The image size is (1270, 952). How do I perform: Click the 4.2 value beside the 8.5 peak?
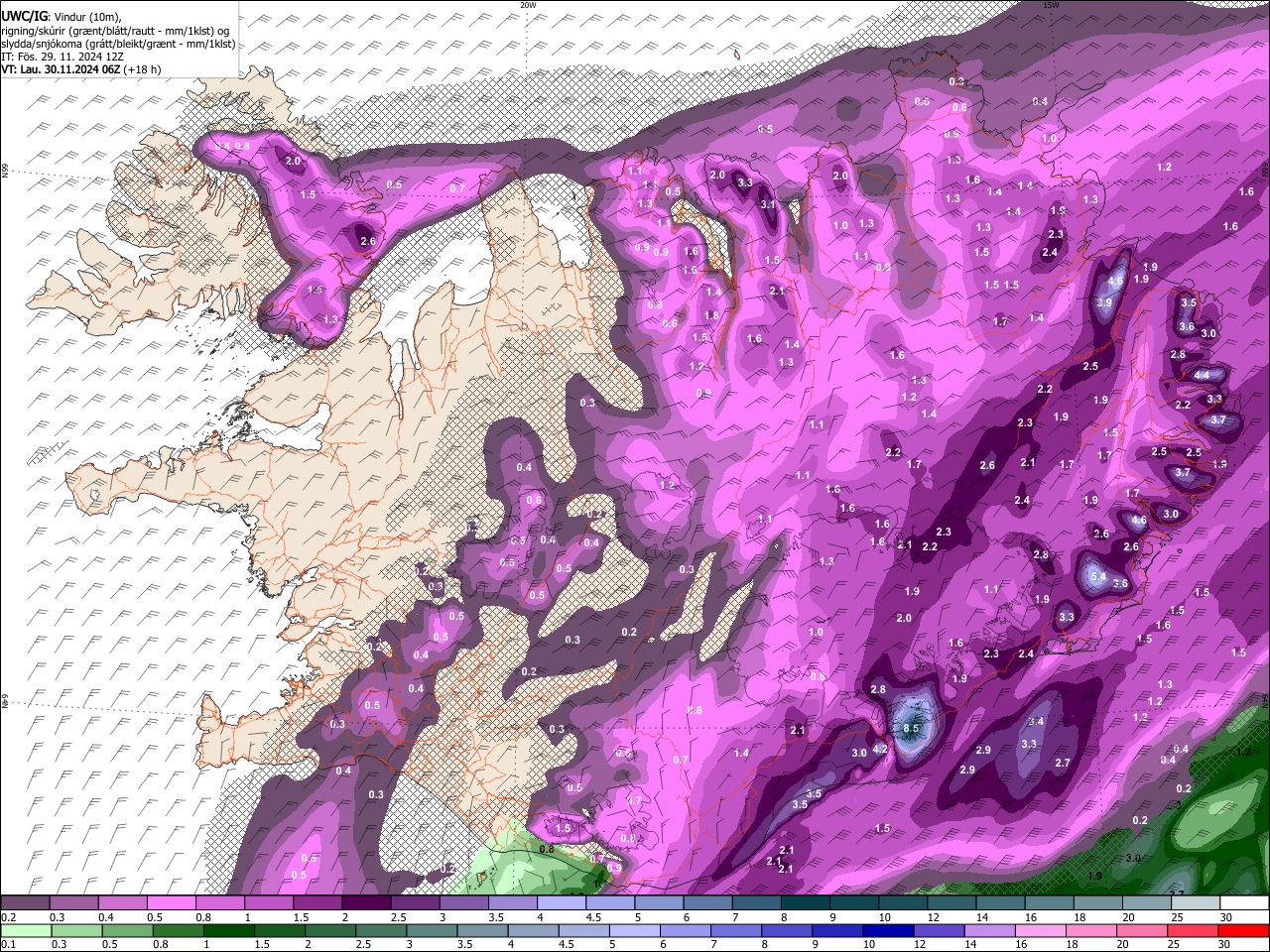[879, 749]
